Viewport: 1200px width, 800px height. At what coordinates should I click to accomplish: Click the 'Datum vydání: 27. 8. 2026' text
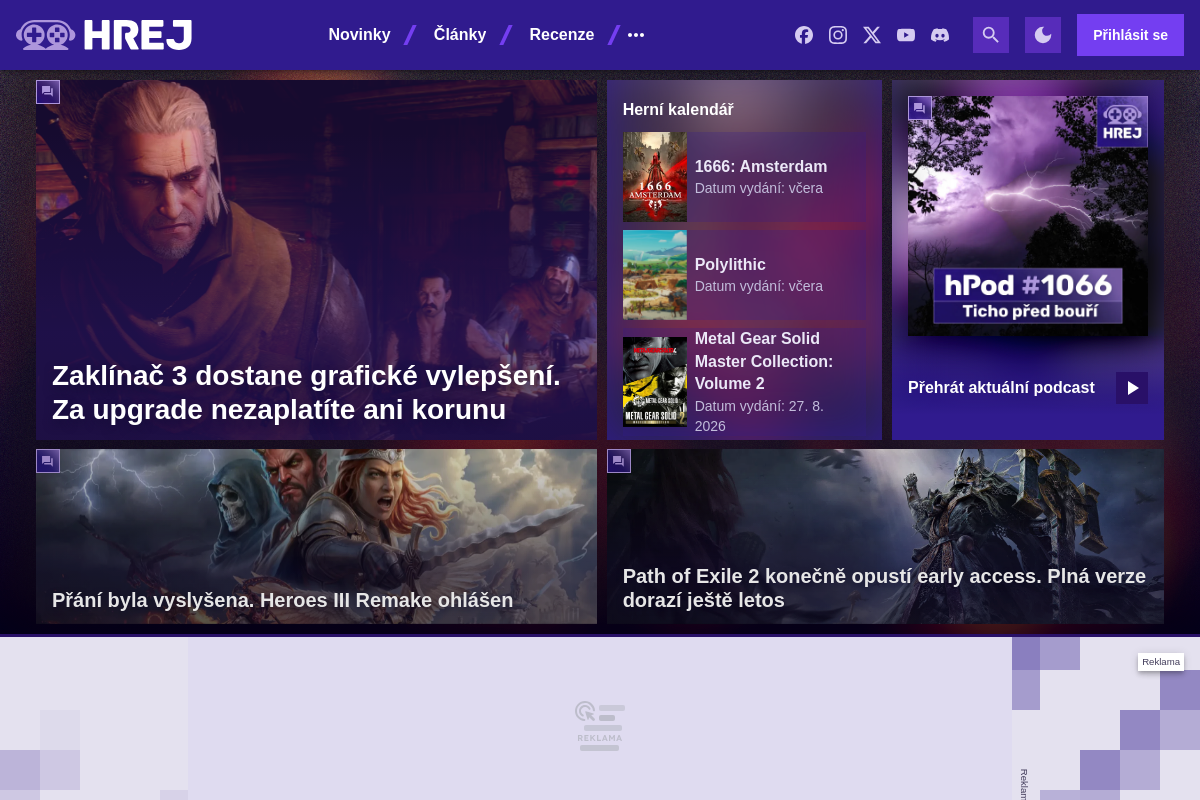759,416
